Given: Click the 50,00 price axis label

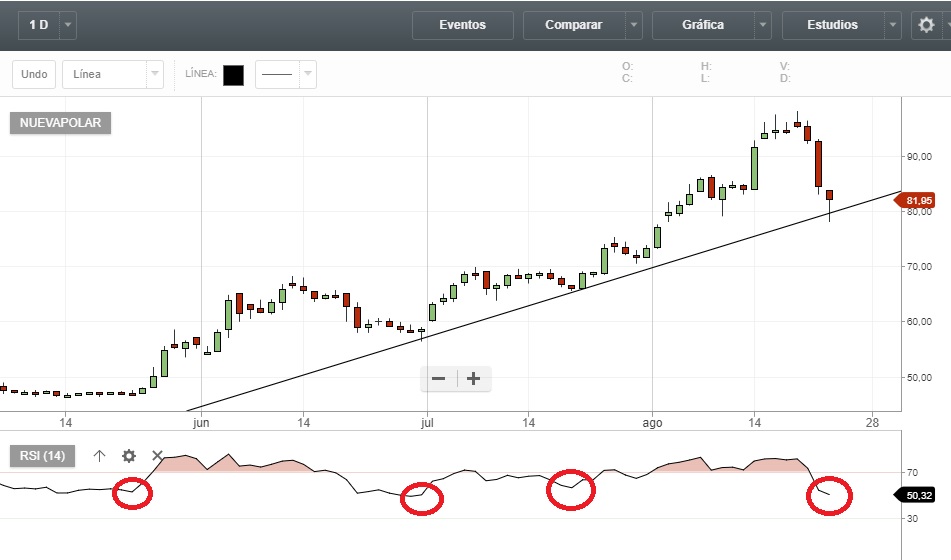Looking at the screenshot, I should [x=919, y=377].
